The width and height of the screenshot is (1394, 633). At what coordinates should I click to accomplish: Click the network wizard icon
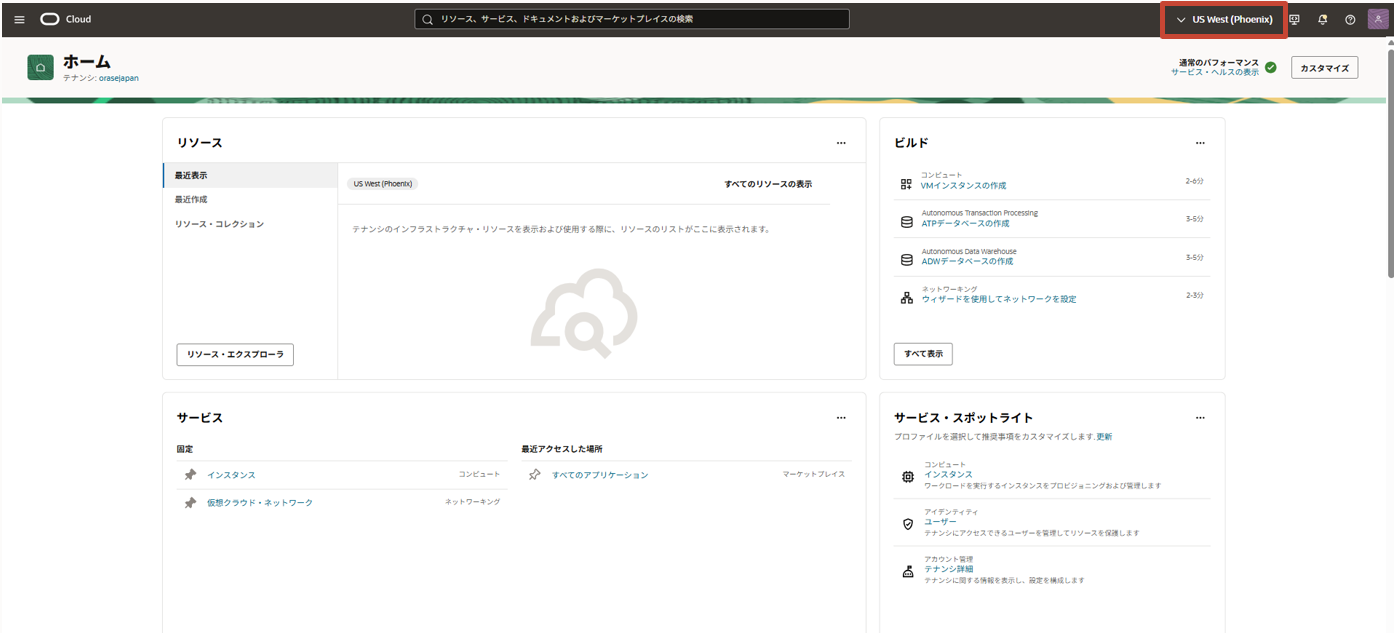pos(906,298)
